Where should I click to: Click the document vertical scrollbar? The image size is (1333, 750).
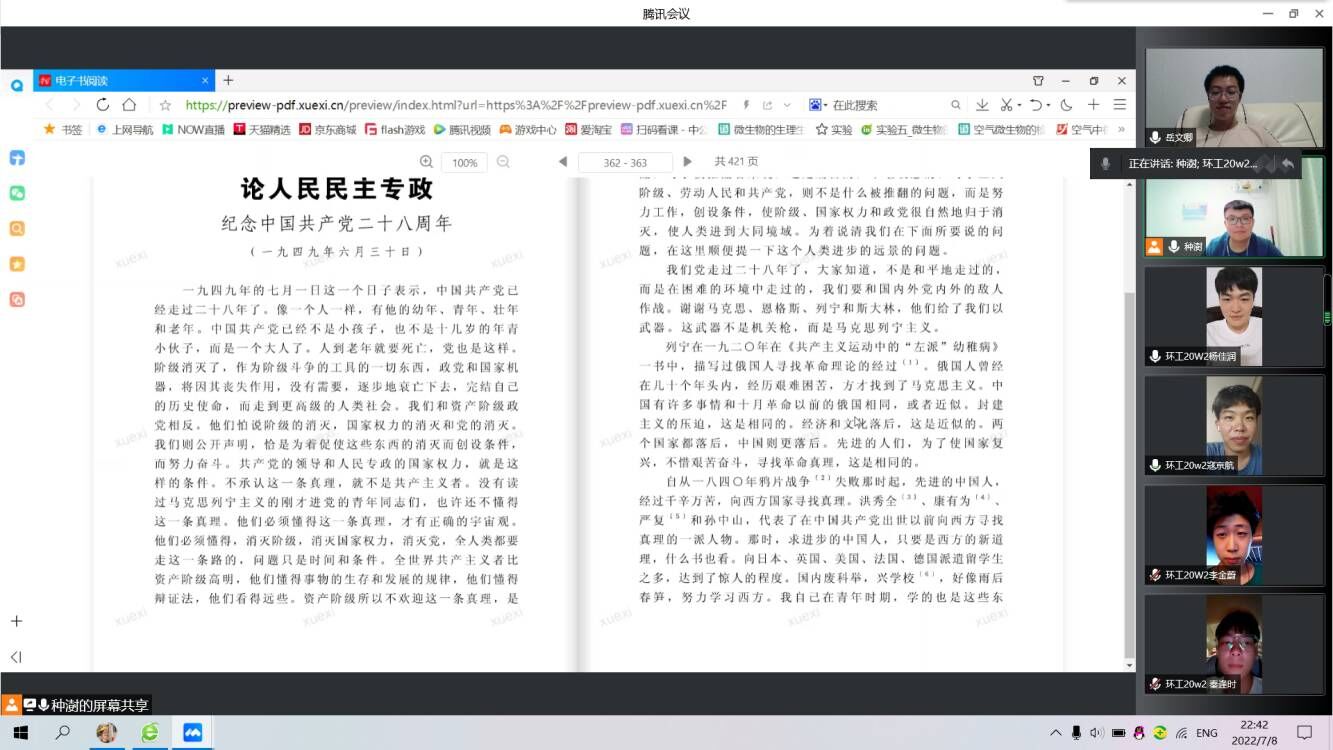tap(1130, 400)
